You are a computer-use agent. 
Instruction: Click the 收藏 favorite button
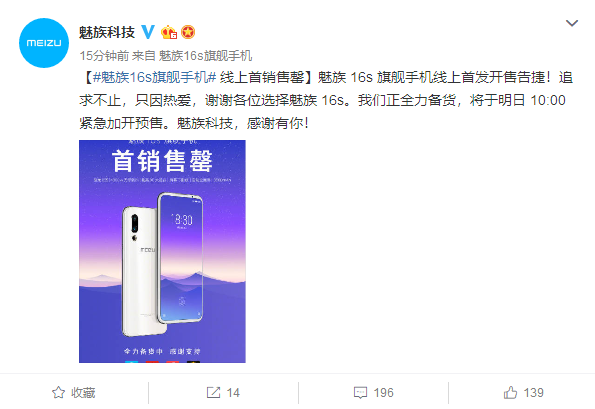click(x=74, y=392)
